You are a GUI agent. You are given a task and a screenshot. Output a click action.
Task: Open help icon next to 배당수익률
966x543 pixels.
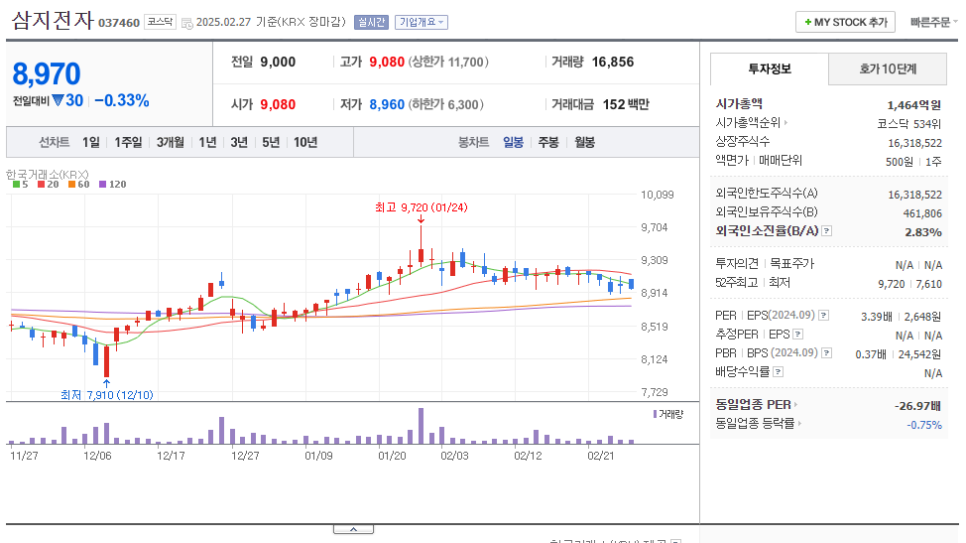click(778, 372)
